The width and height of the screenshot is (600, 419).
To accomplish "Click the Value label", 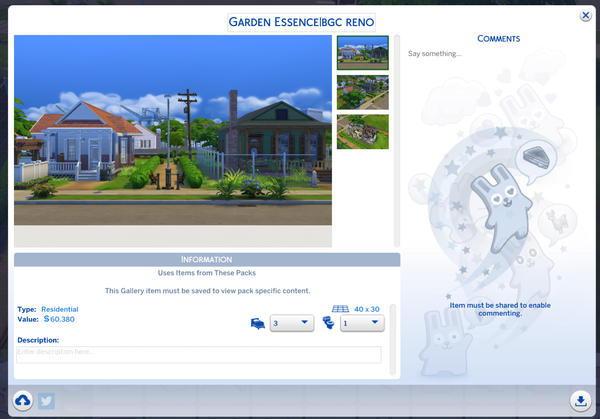I will tap(28, 319).
